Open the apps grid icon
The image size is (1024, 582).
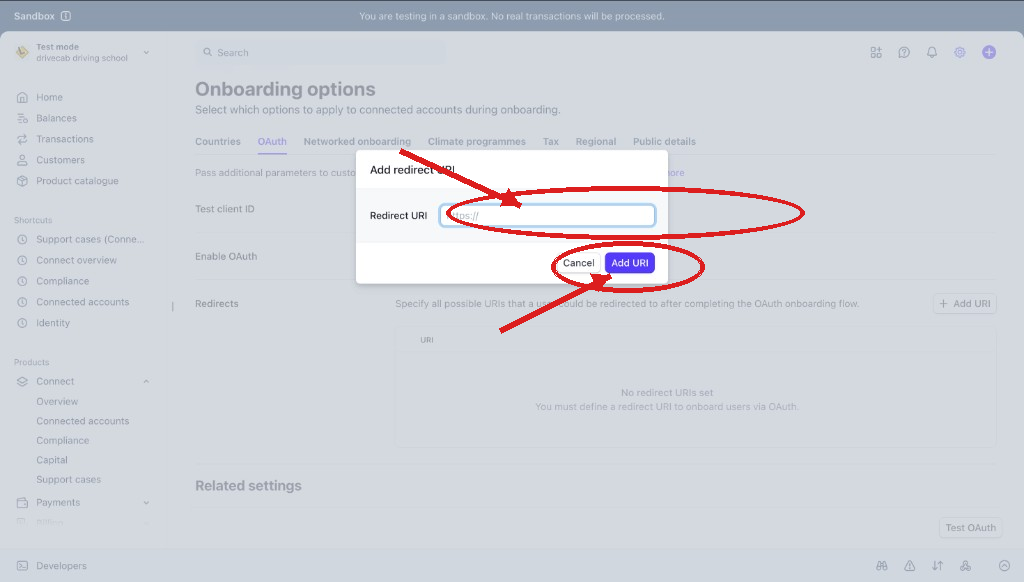pyautogui.click(x=876, y=52)
